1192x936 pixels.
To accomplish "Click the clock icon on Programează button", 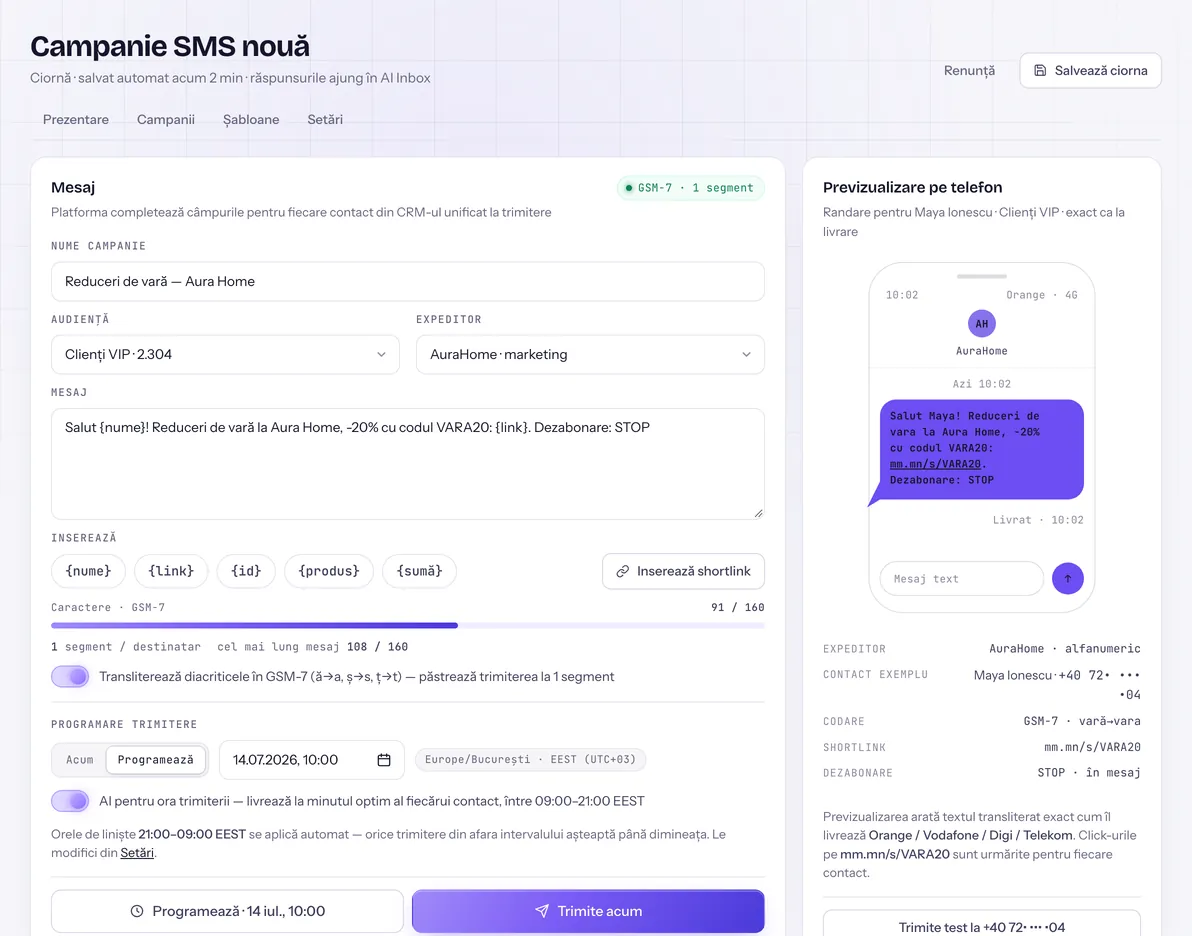I will pos(137,911).
